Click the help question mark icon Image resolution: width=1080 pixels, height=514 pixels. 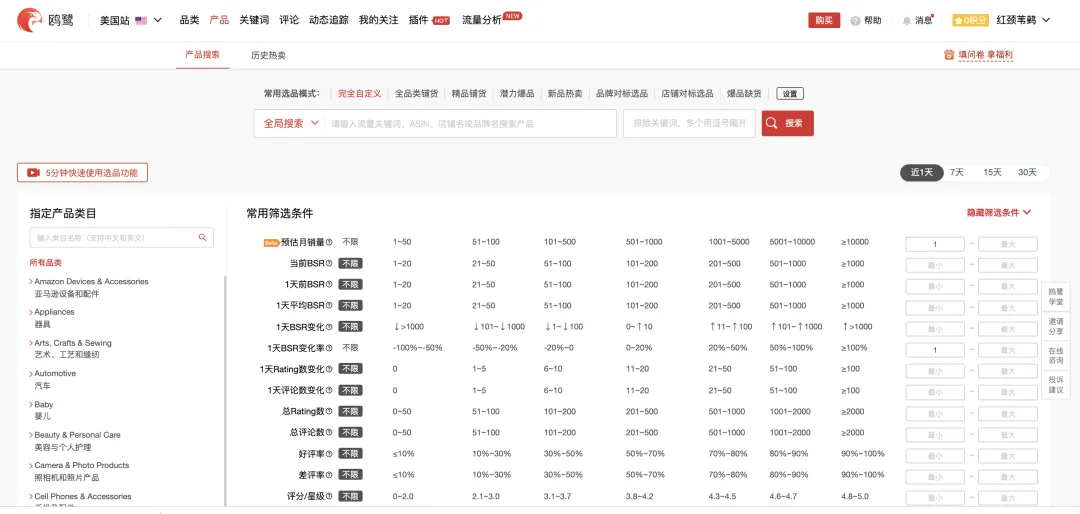pyautogui.click(x=855, y=21)
